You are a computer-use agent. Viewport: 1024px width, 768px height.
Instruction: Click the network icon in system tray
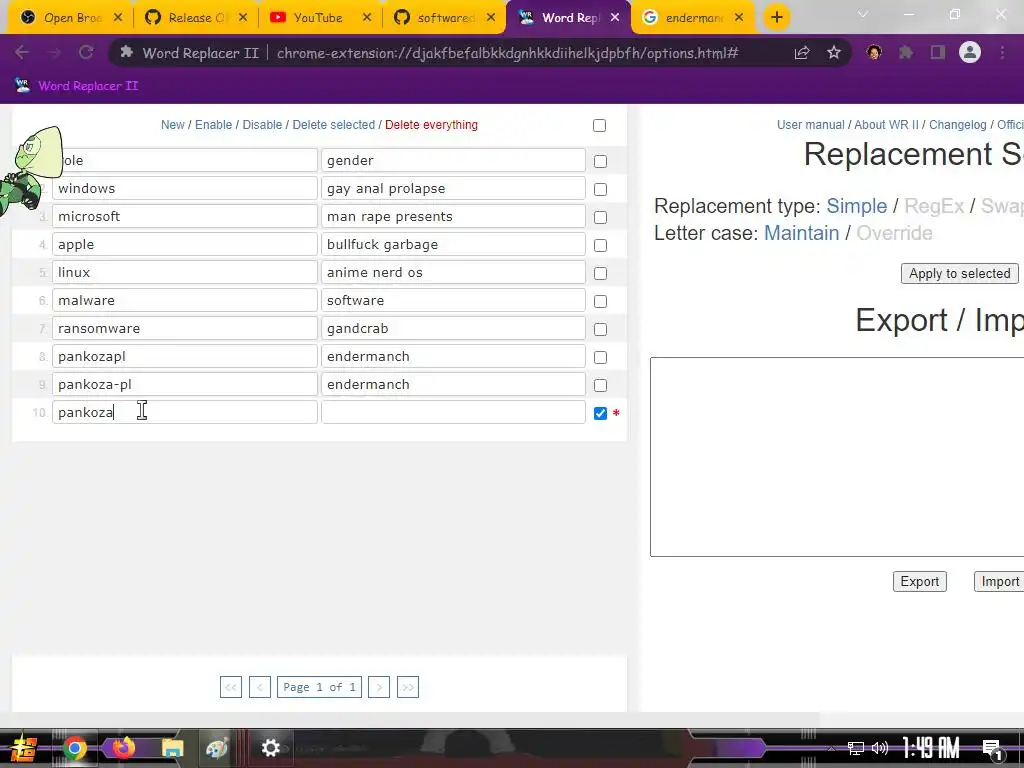(x=856, y=748)
